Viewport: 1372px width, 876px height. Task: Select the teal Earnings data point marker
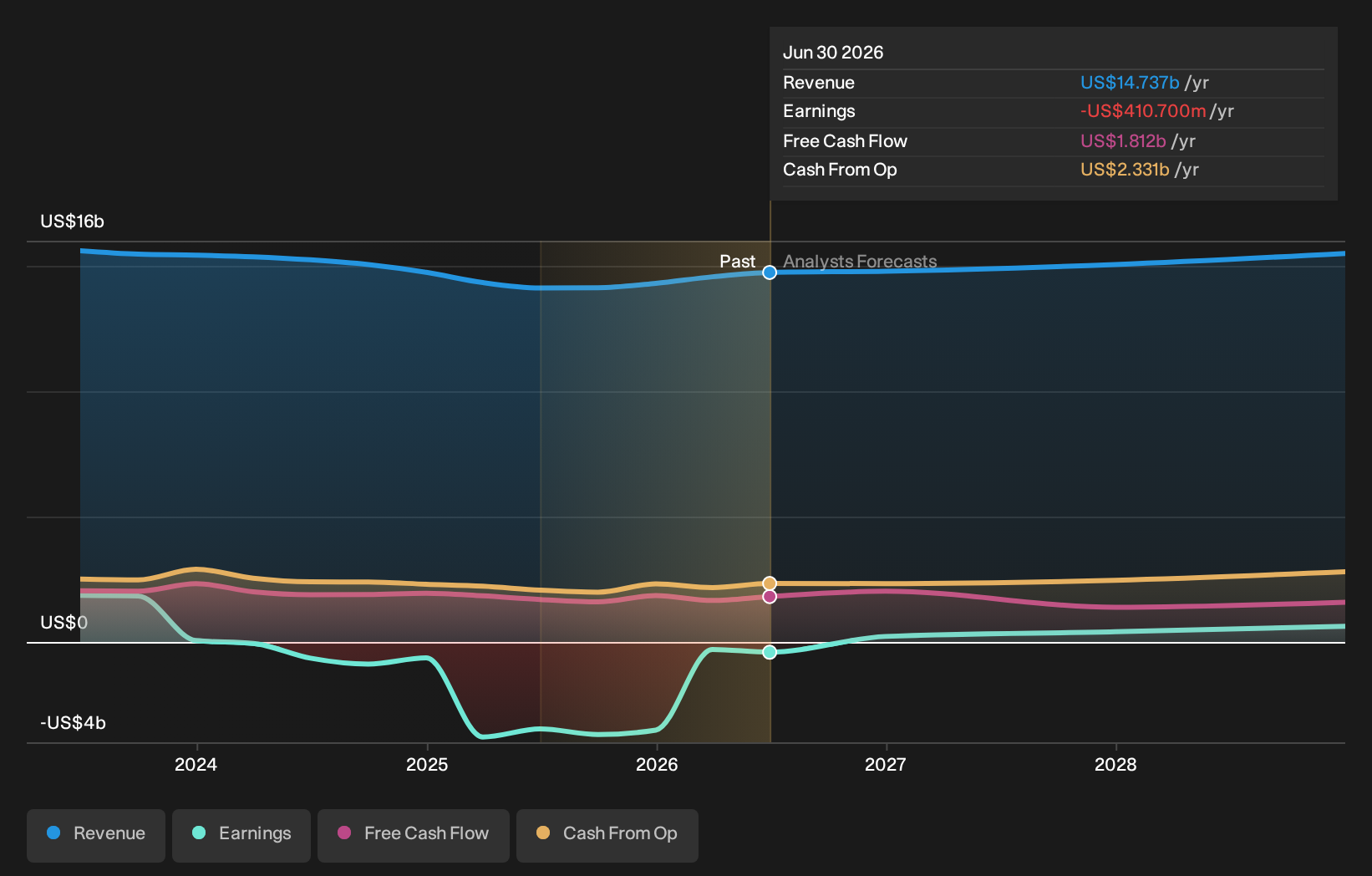coord(770,652)
